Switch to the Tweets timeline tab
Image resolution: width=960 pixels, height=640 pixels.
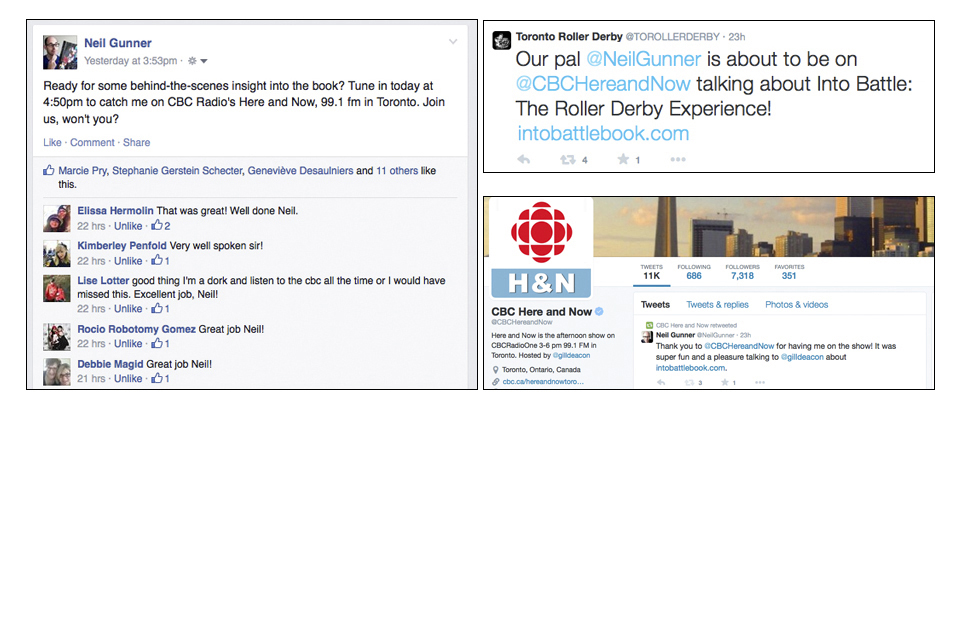tap(655, 304)
